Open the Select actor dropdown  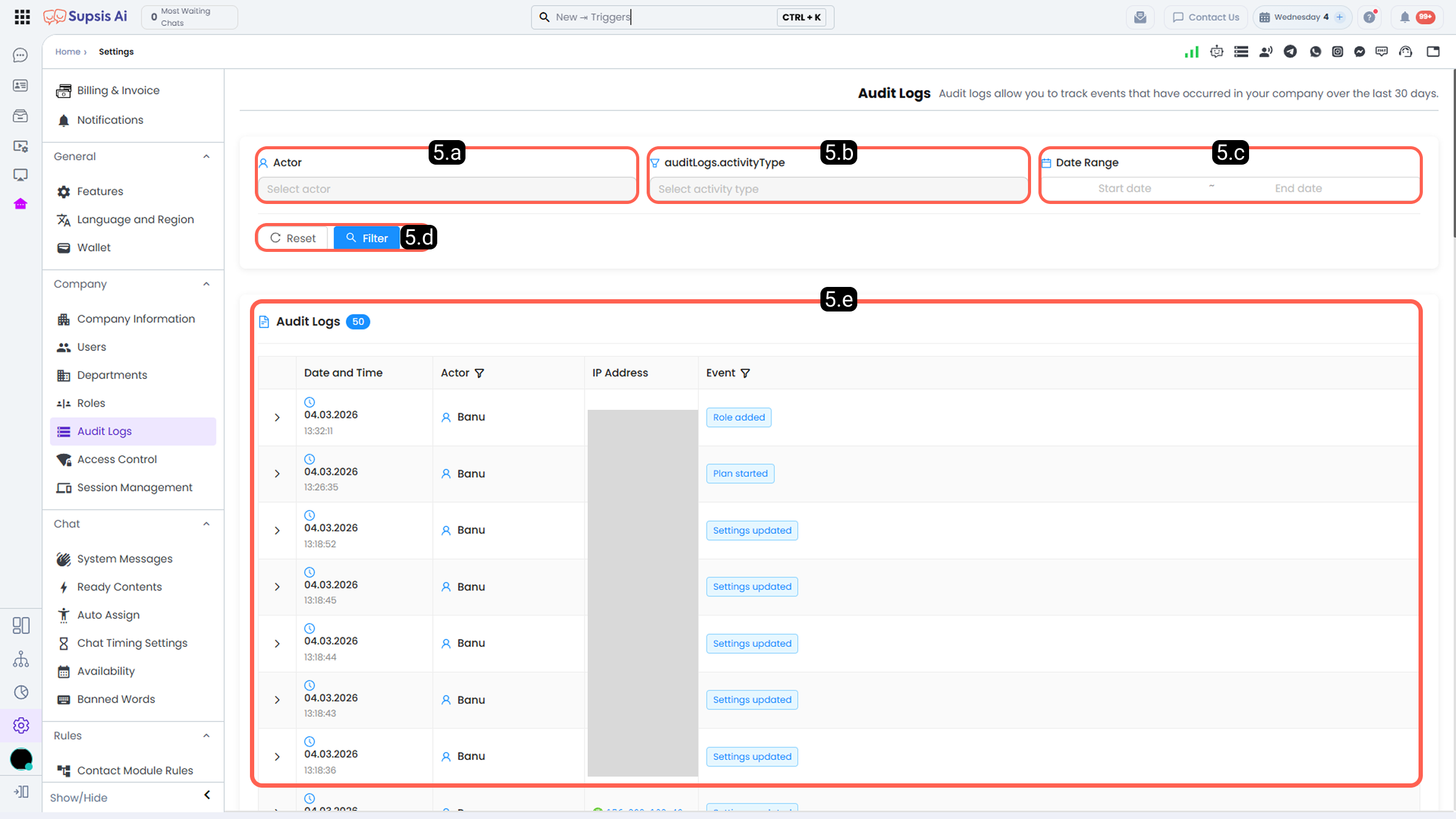point(447,189)
